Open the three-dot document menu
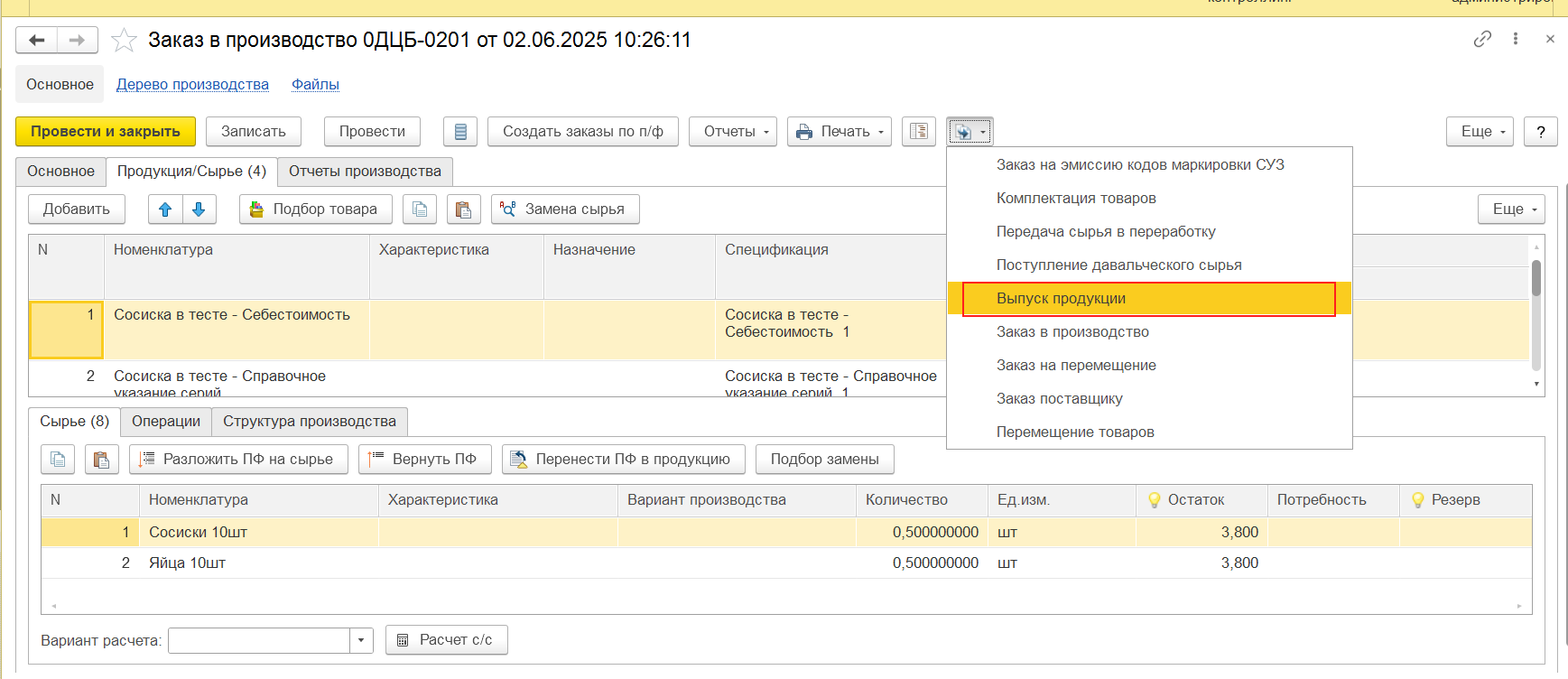Viewport: 1568px width, 679px height. click(x=1516, y=39)
